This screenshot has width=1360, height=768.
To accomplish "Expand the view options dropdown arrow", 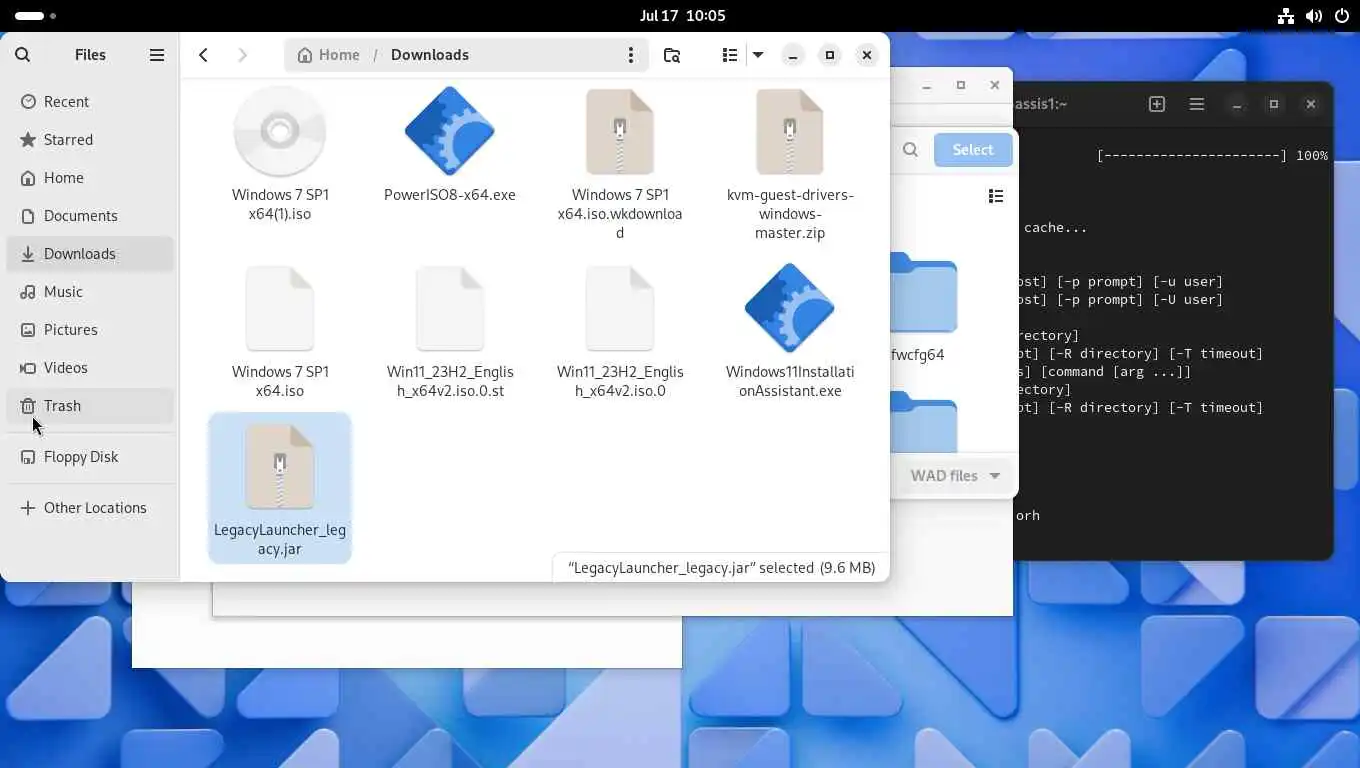I will pos(758,55).
